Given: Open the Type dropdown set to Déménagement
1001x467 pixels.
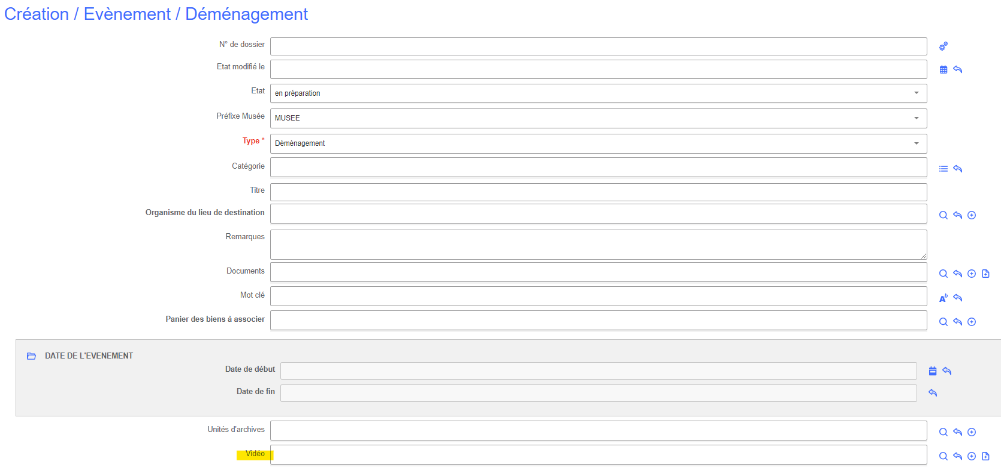Looking at the screenshot, I should (598, 144).
